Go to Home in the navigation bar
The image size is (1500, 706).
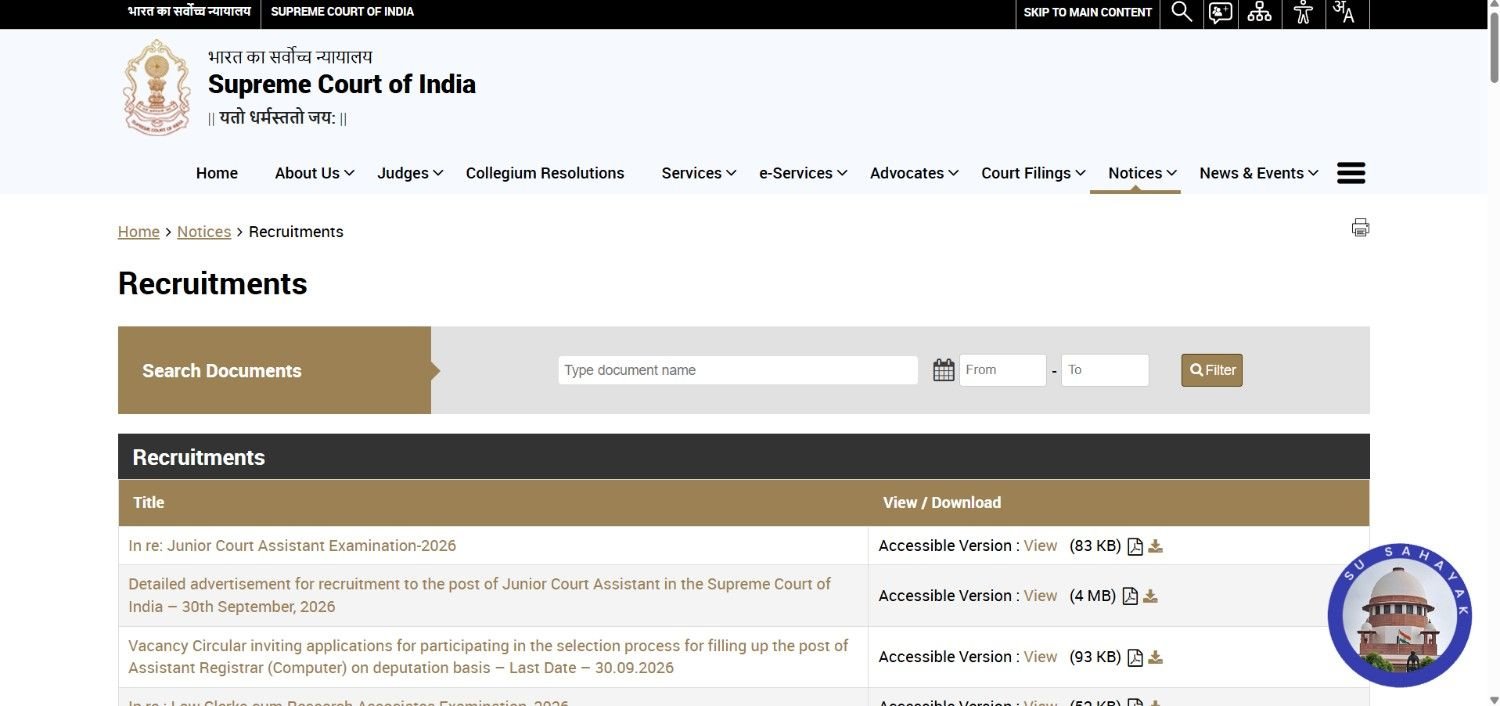[217, 173]
